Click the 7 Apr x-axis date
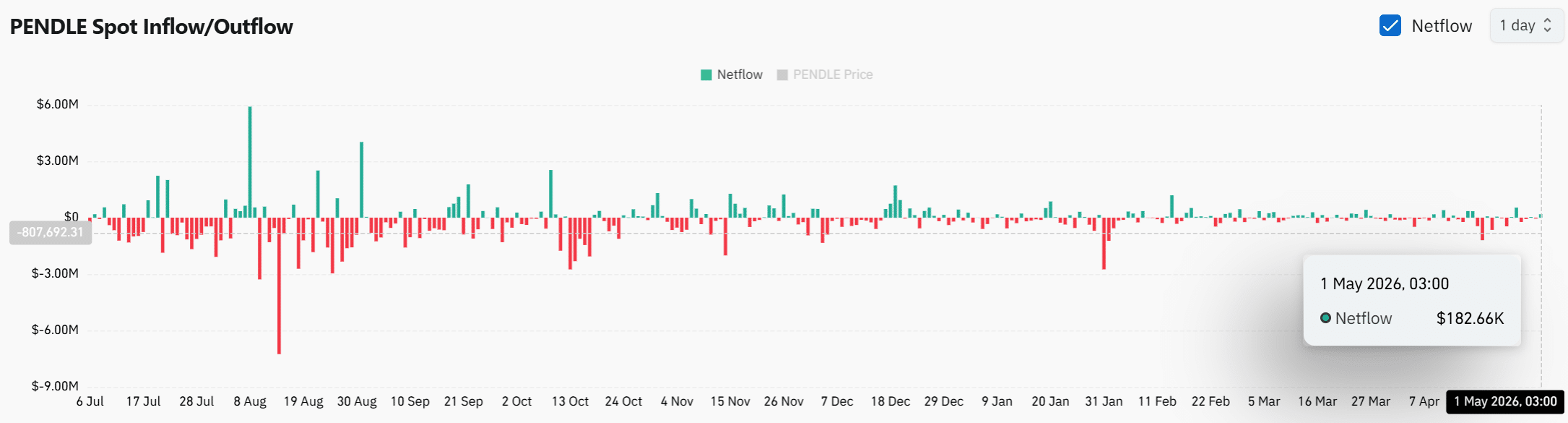The width and height of the screenshot is (1568, 423). 1424,401
